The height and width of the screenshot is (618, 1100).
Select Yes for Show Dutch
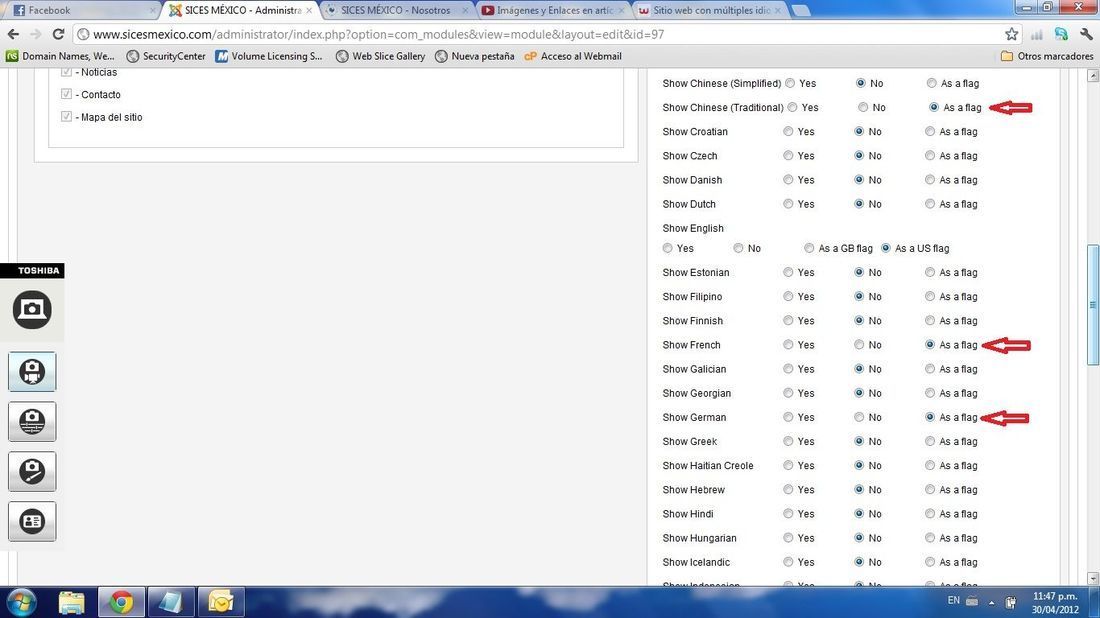tap(788, 203)
